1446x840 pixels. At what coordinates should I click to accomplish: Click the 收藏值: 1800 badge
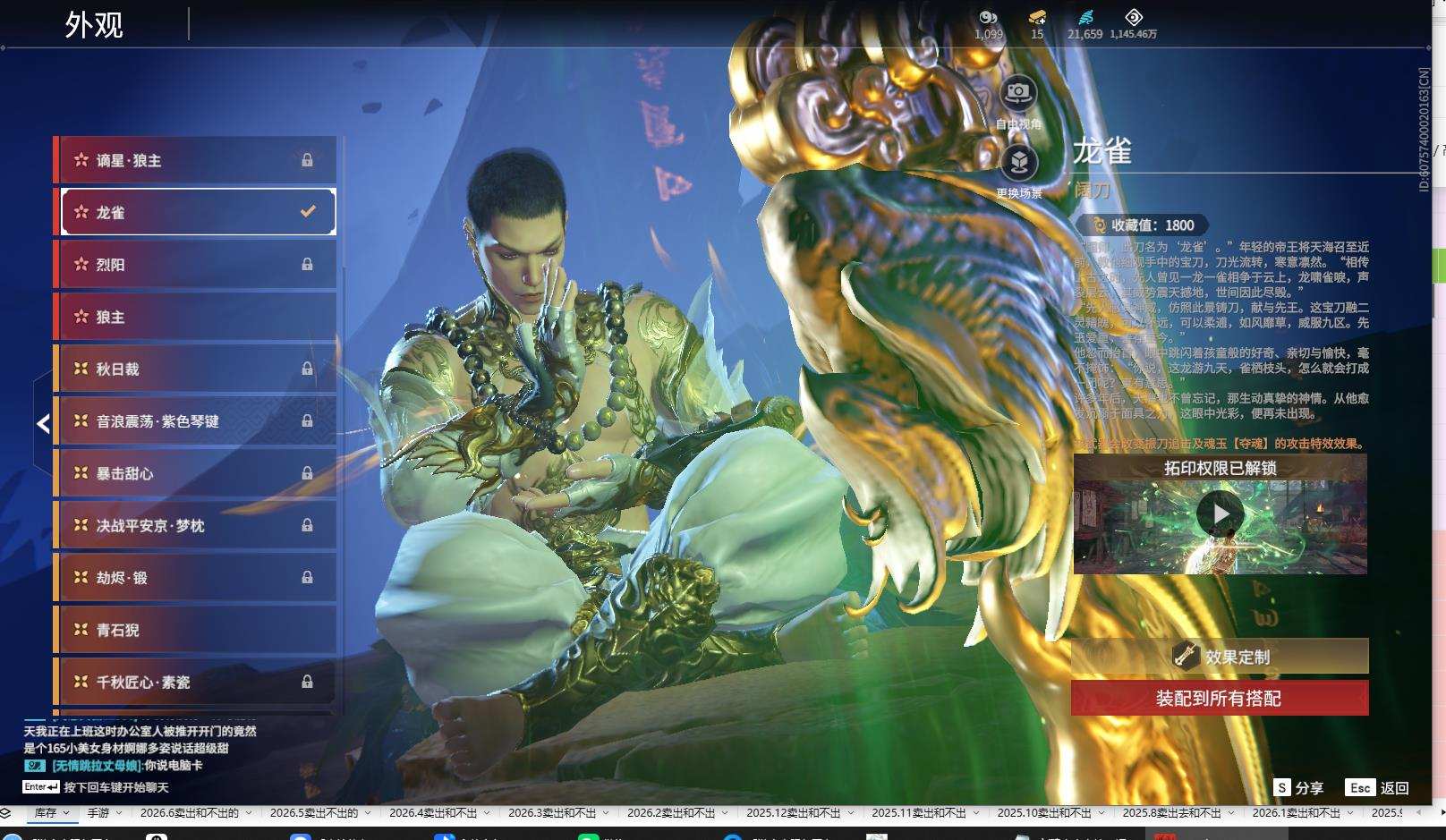point(1142,225)
